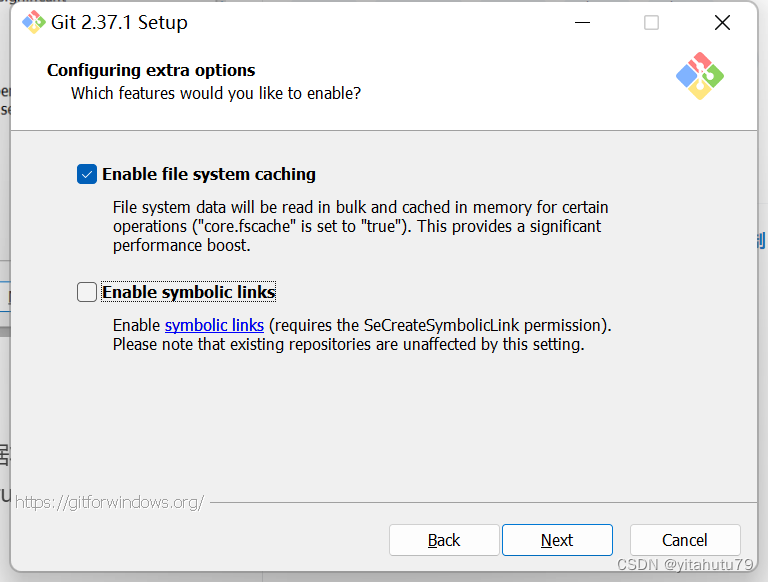This screenshot has height=582, width=768.
Task: Click the "Which features would you like to enable?" subtitle
Action: coord(216,93)
